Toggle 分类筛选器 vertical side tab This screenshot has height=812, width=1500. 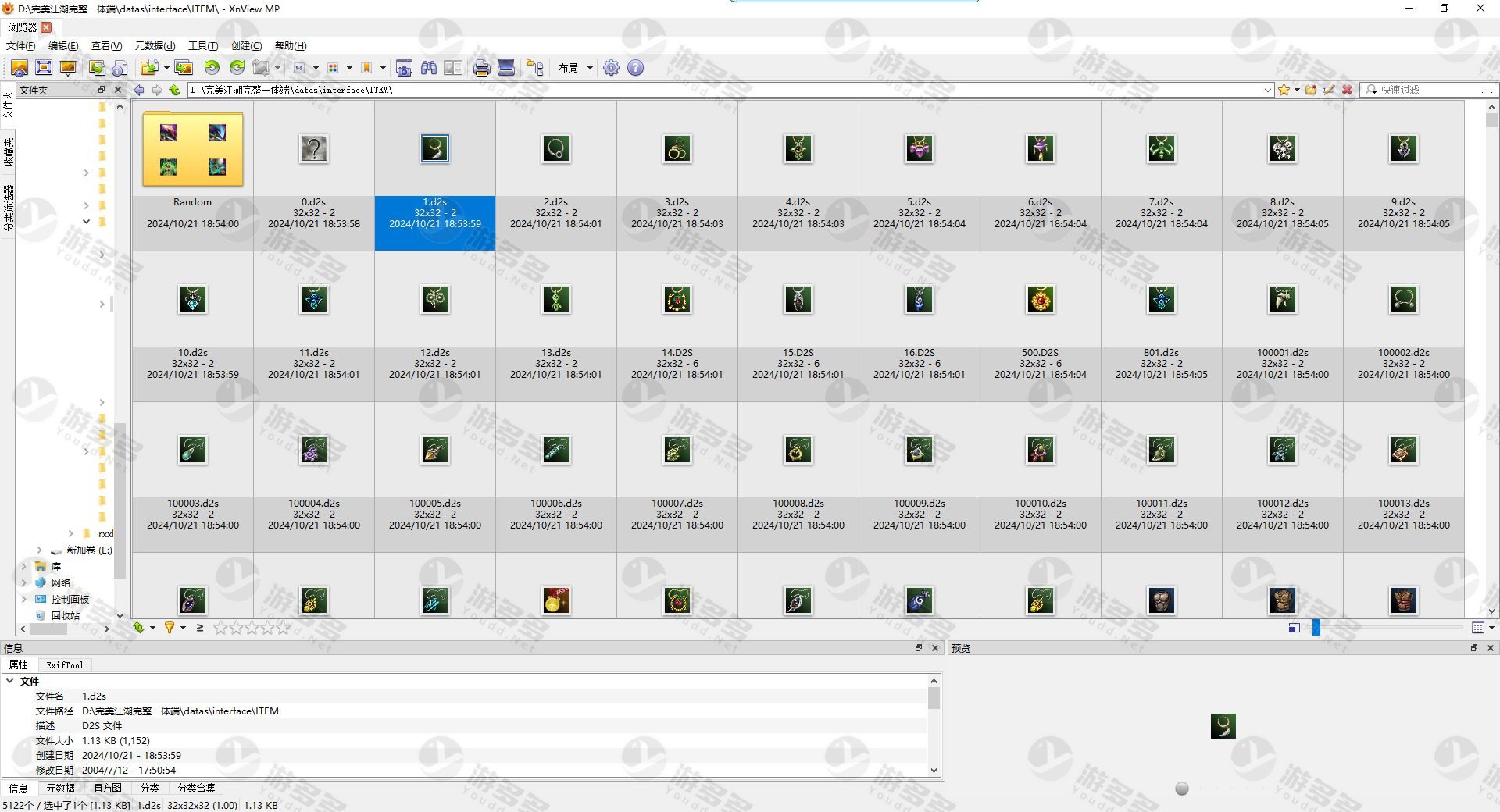click(x=9, y=208)
